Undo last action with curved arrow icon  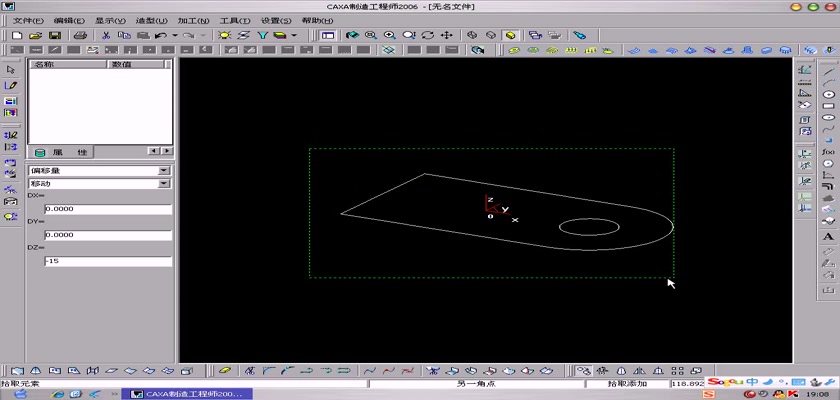(161, 35)
